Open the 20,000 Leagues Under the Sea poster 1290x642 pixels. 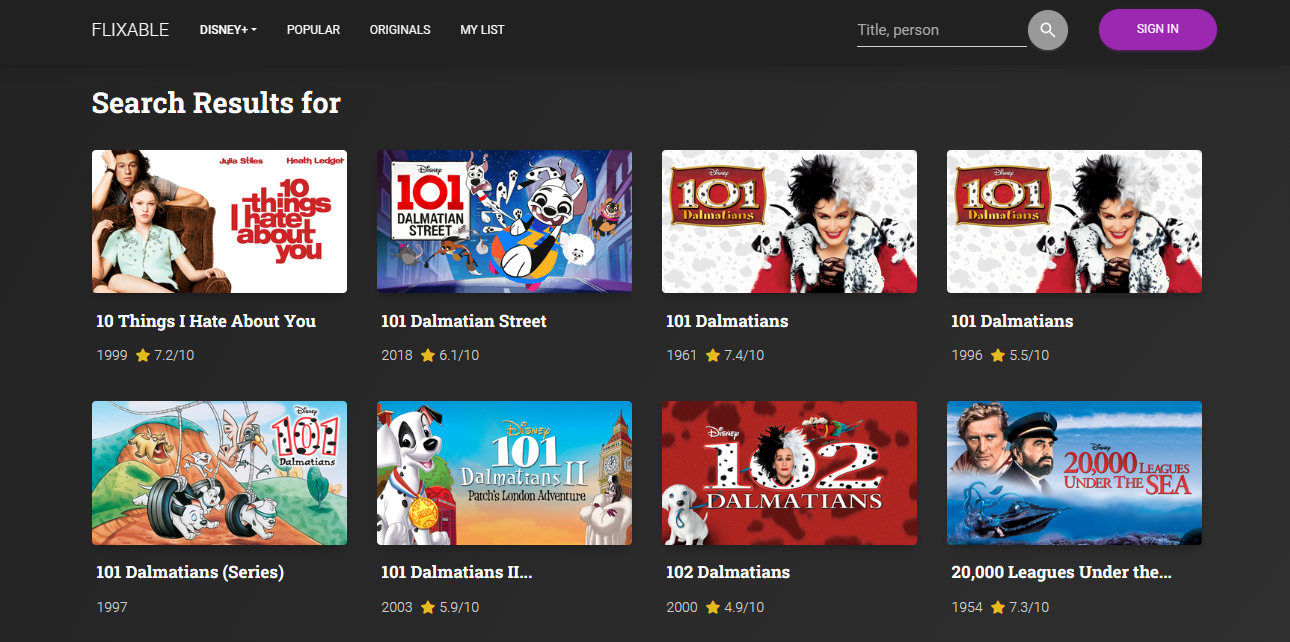pos(1074,473)
